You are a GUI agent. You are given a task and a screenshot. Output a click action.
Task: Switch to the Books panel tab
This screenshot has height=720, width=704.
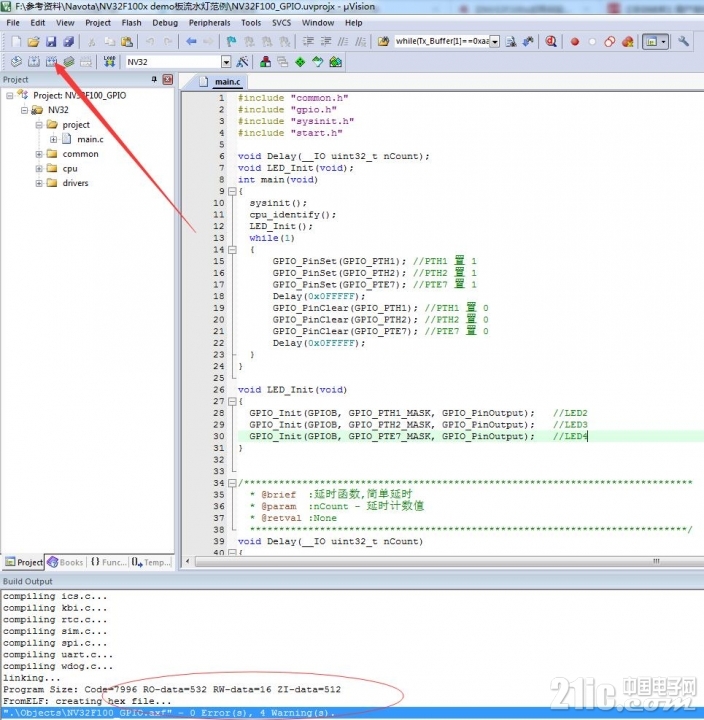point(66,562)
